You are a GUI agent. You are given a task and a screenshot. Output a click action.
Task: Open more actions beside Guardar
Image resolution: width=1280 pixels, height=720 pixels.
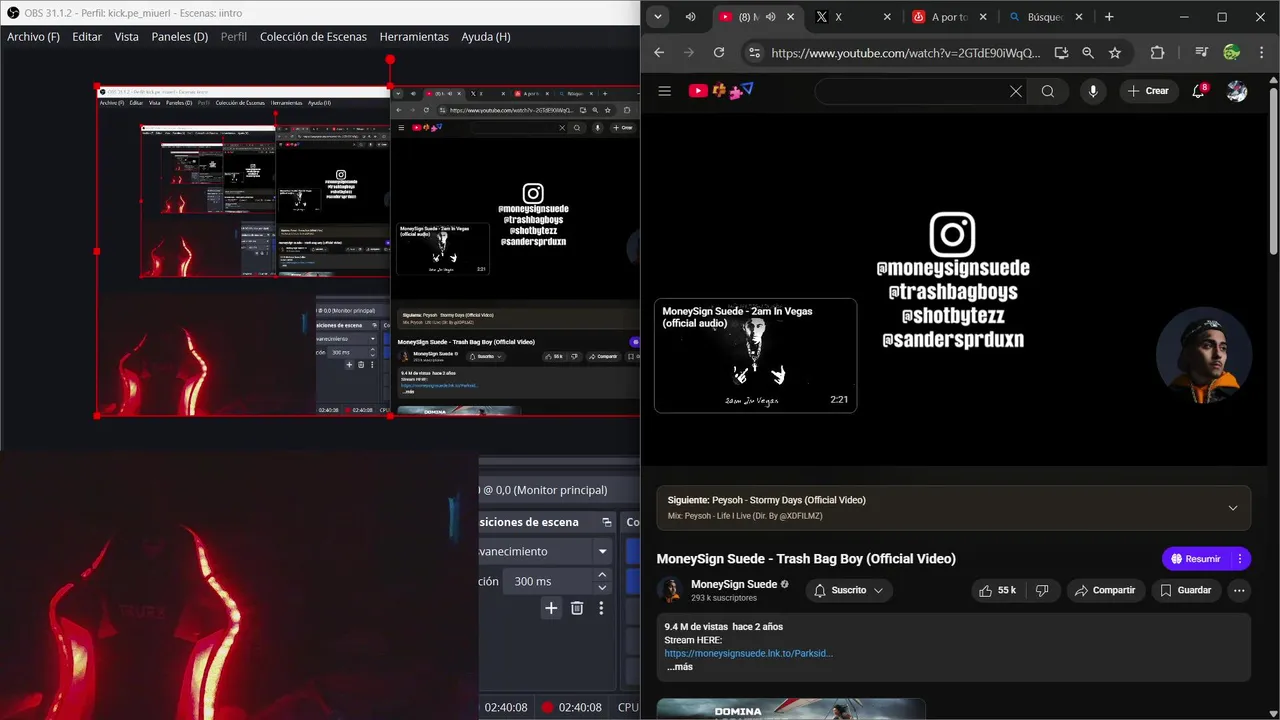point(1239,590)
